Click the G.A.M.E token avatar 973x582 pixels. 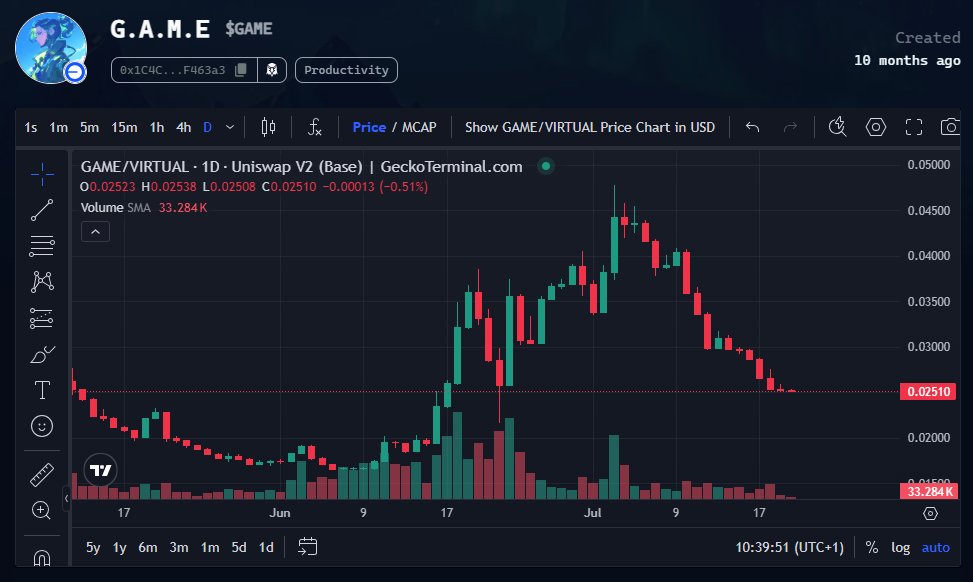(51, 48)
